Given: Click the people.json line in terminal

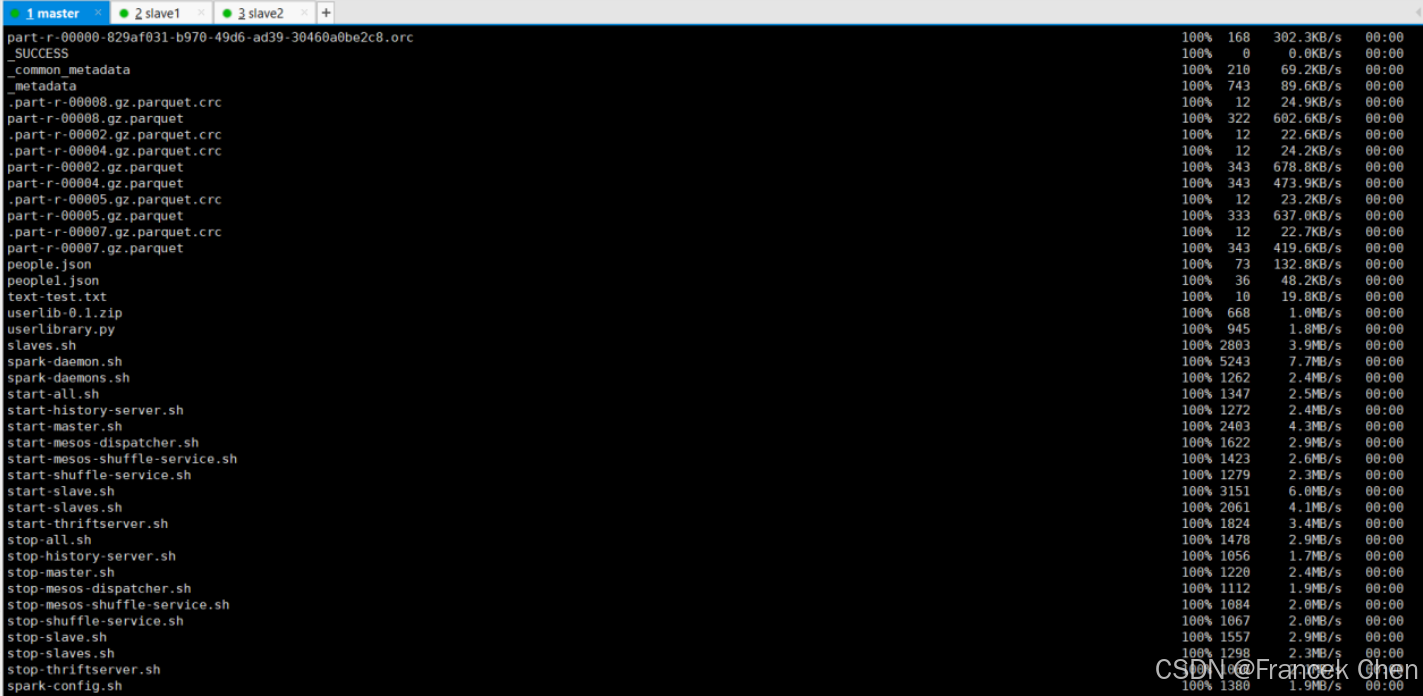Looking at the screenshot, I should tap(49, 264).
